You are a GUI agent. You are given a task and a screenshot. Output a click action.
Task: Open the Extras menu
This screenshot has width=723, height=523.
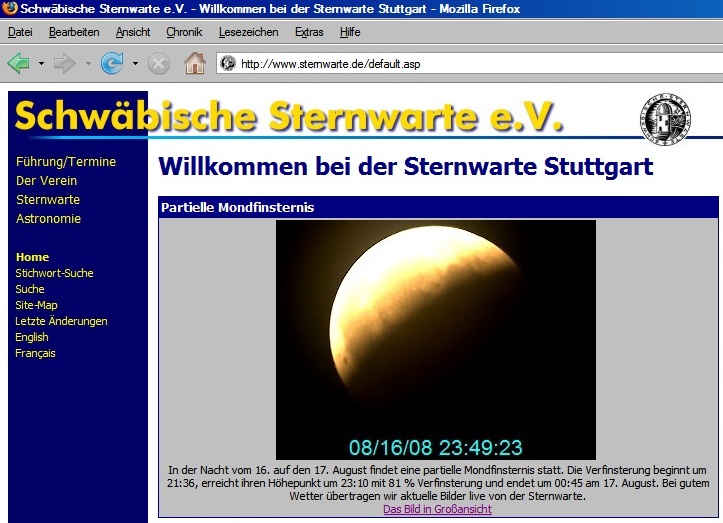pos(309,32)
